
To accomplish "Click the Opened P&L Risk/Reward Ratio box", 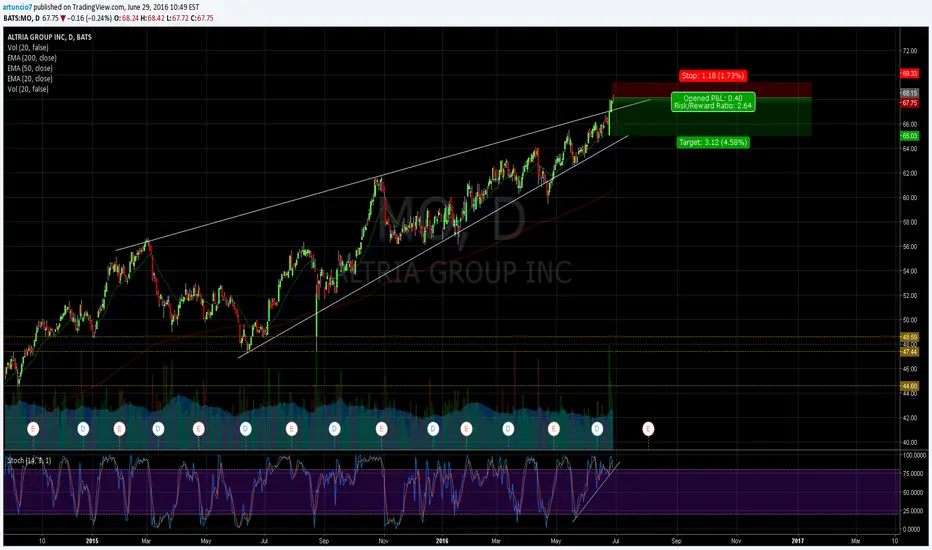I will coord(713,102).
